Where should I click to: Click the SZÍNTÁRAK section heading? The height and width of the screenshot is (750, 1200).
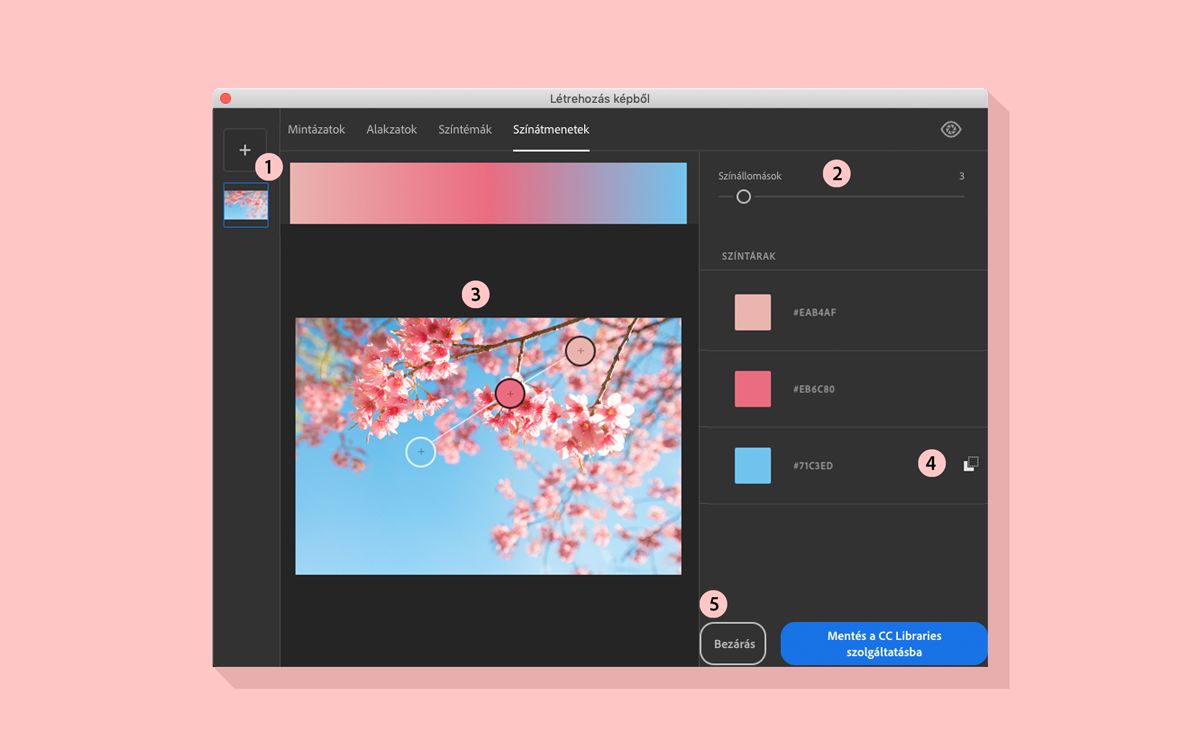click(x=749, y=256)
